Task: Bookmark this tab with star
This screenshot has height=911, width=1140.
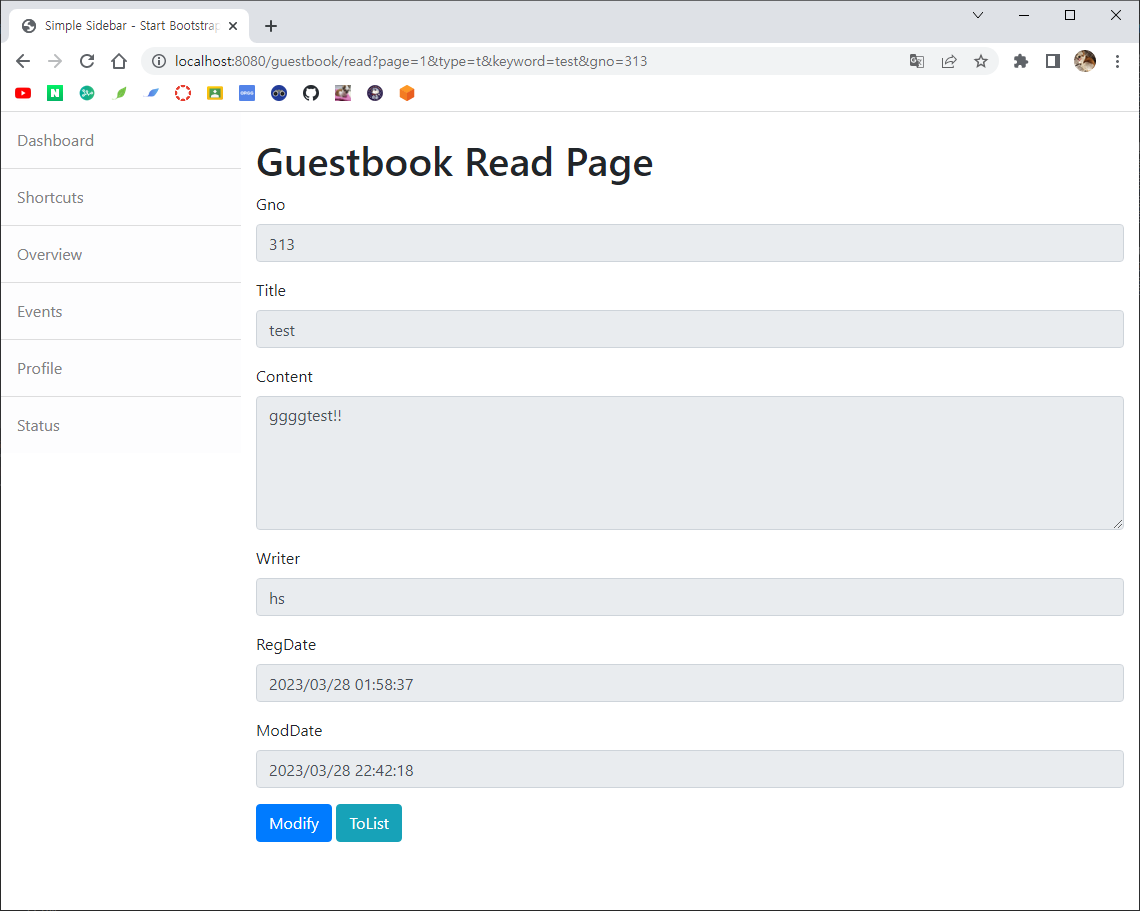Action: (x=981, y=61)
